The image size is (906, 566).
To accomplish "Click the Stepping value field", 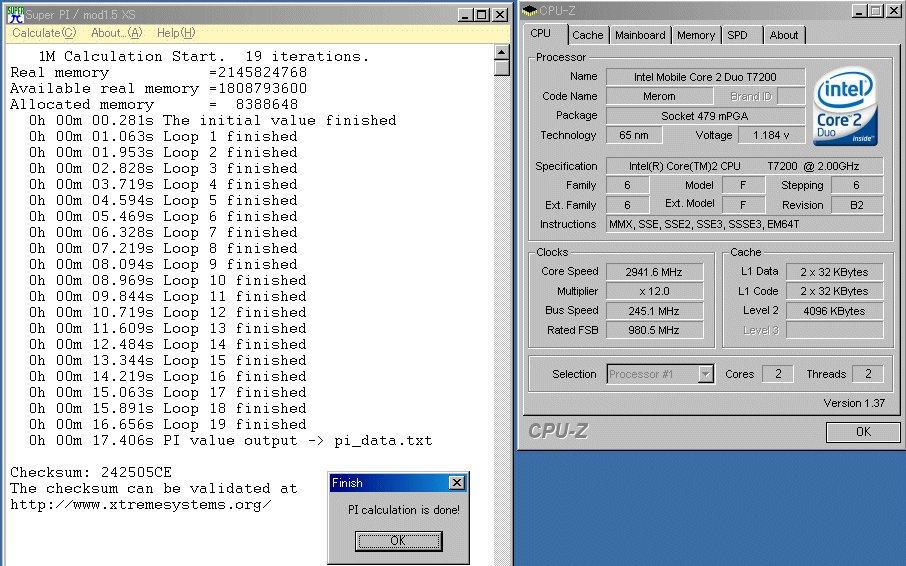I will tap(857, 185).
